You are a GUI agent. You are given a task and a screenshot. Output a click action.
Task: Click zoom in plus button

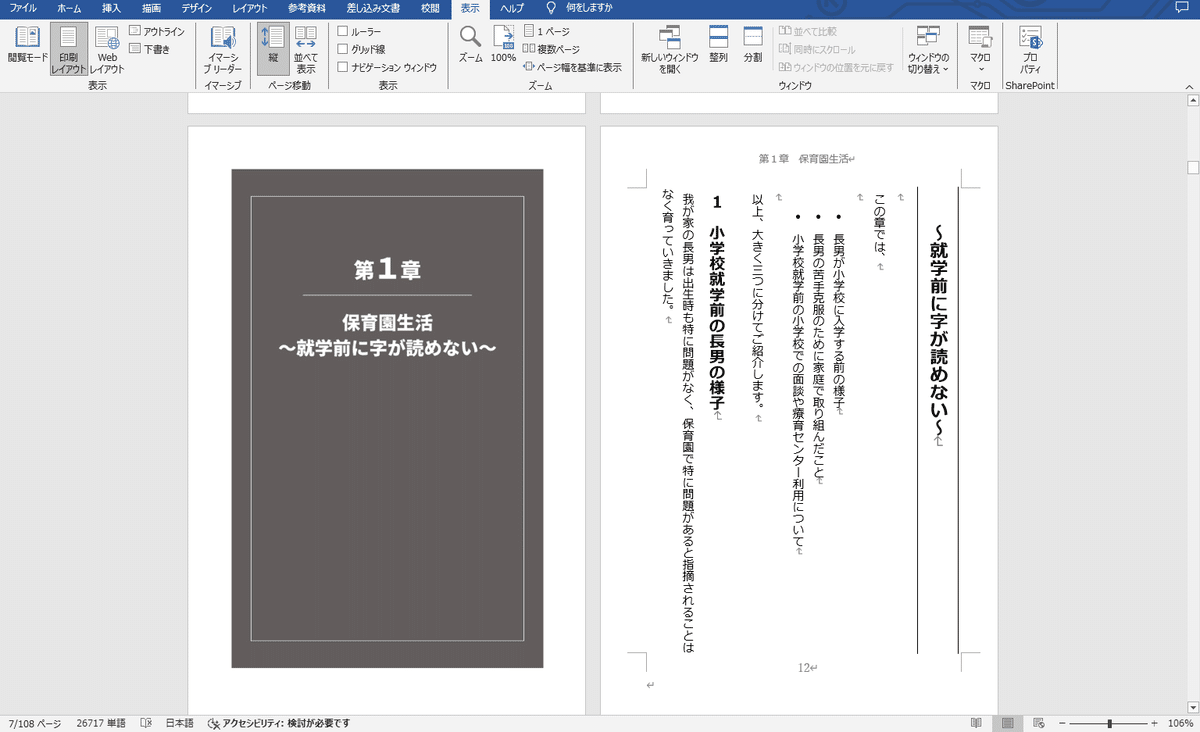[x=1154, y=722]
